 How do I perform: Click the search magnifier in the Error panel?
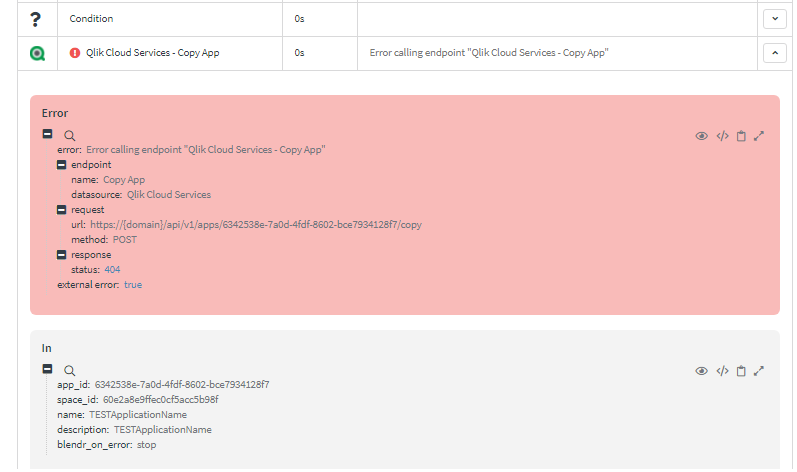pos(70,135)
